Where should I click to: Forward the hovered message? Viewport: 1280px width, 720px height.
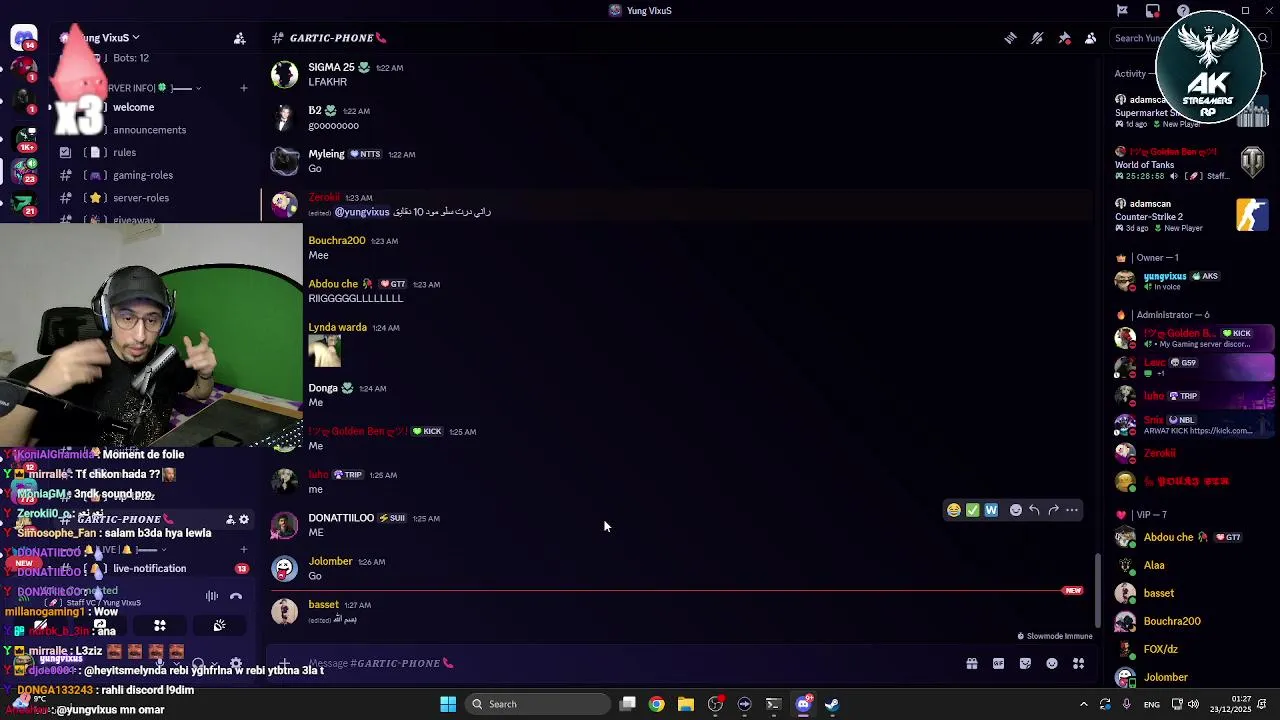click(1053, 510)
